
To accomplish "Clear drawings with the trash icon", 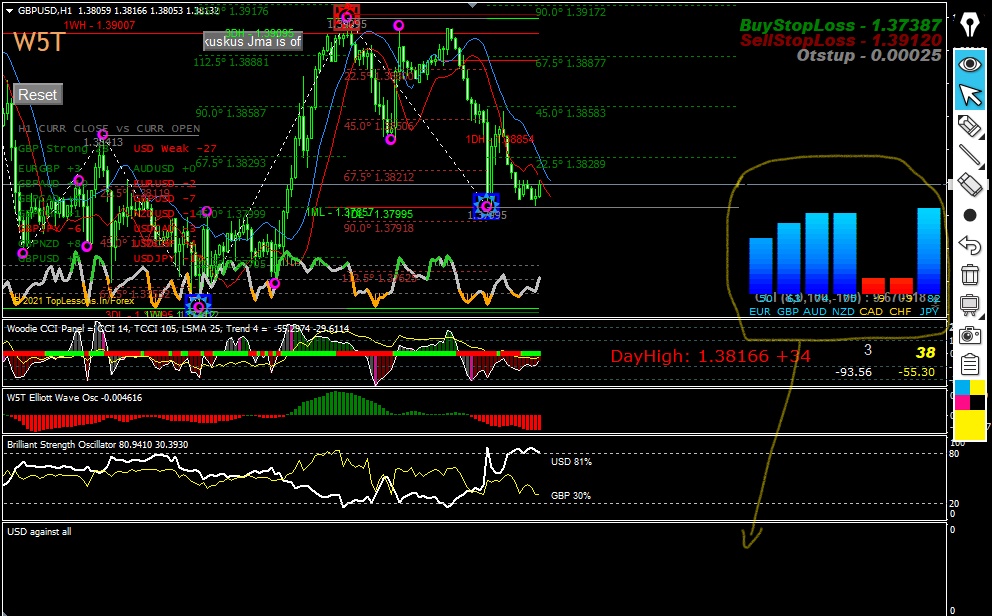I will coord(969,274).
